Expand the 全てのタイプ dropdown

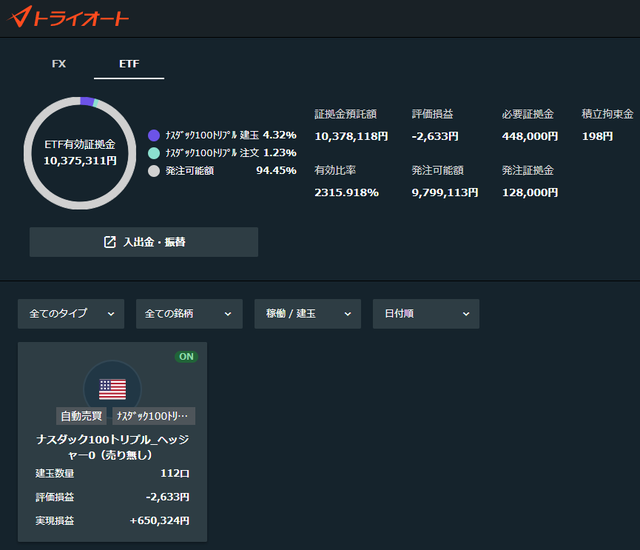click(x=71, y=314)
